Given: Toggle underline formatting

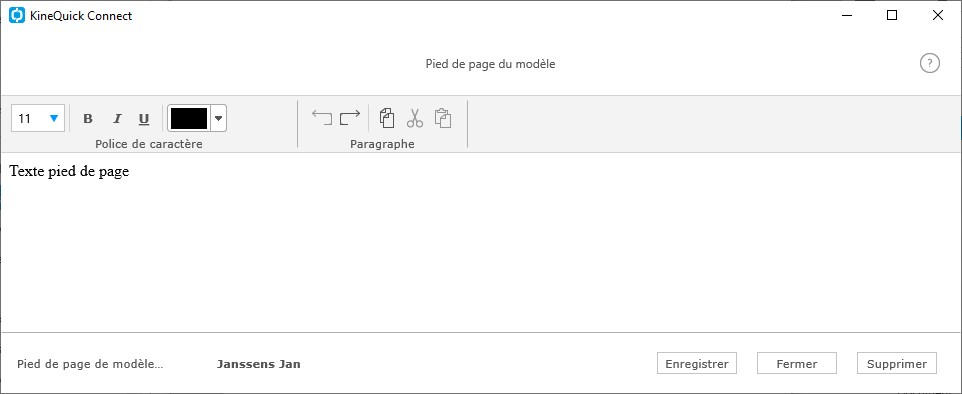Looking at the screenshot, I should (x=144, y=118).
